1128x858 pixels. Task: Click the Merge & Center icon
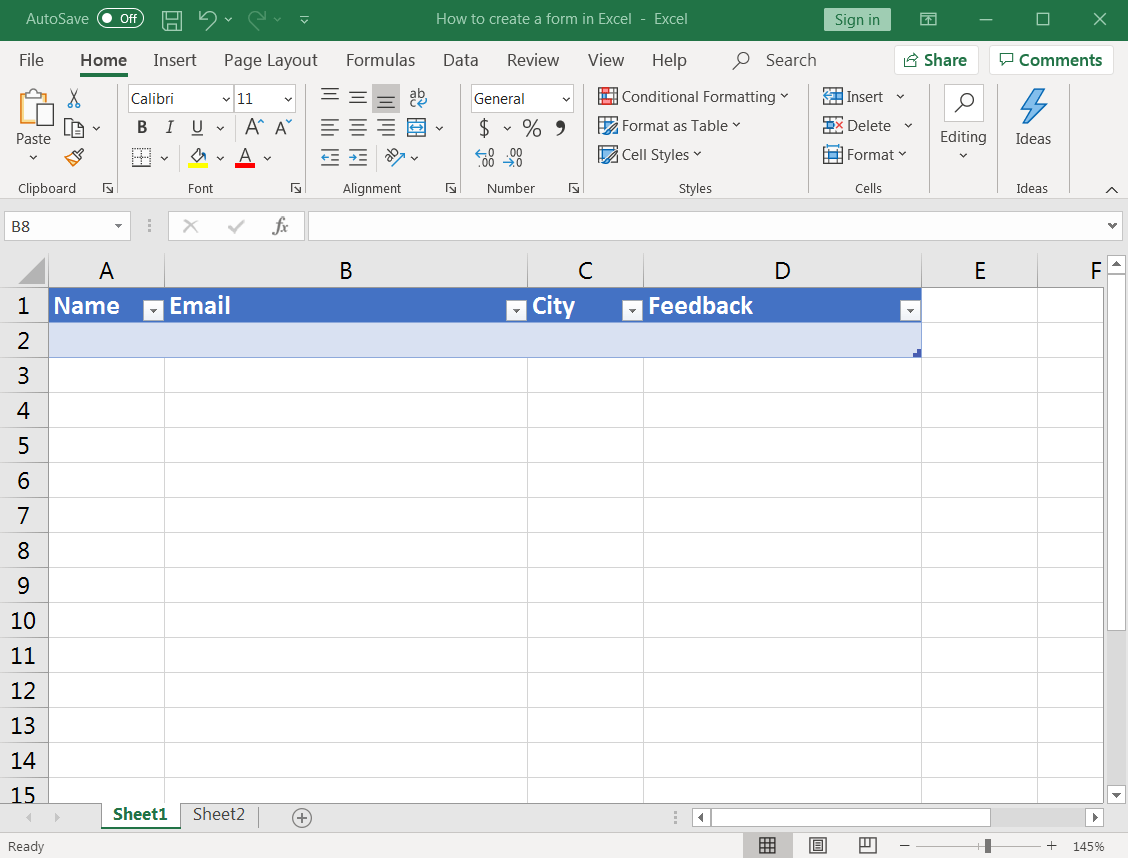click(417, 127)
